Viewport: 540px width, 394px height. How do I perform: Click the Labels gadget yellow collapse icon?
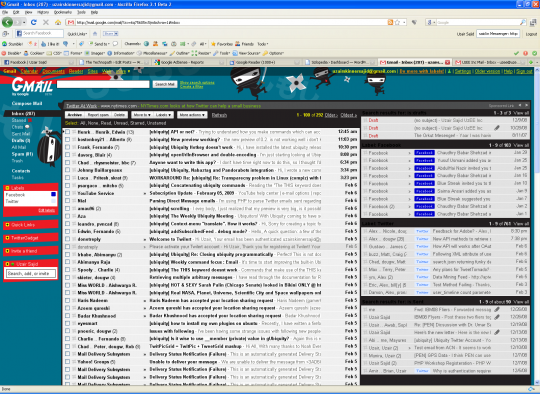[7, 188]
